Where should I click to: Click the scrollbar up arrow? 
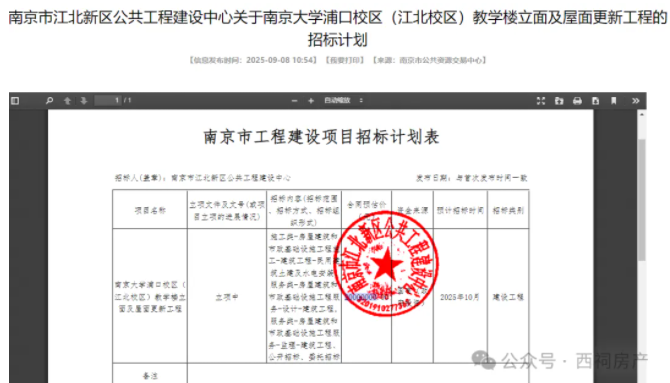(641, 115)
